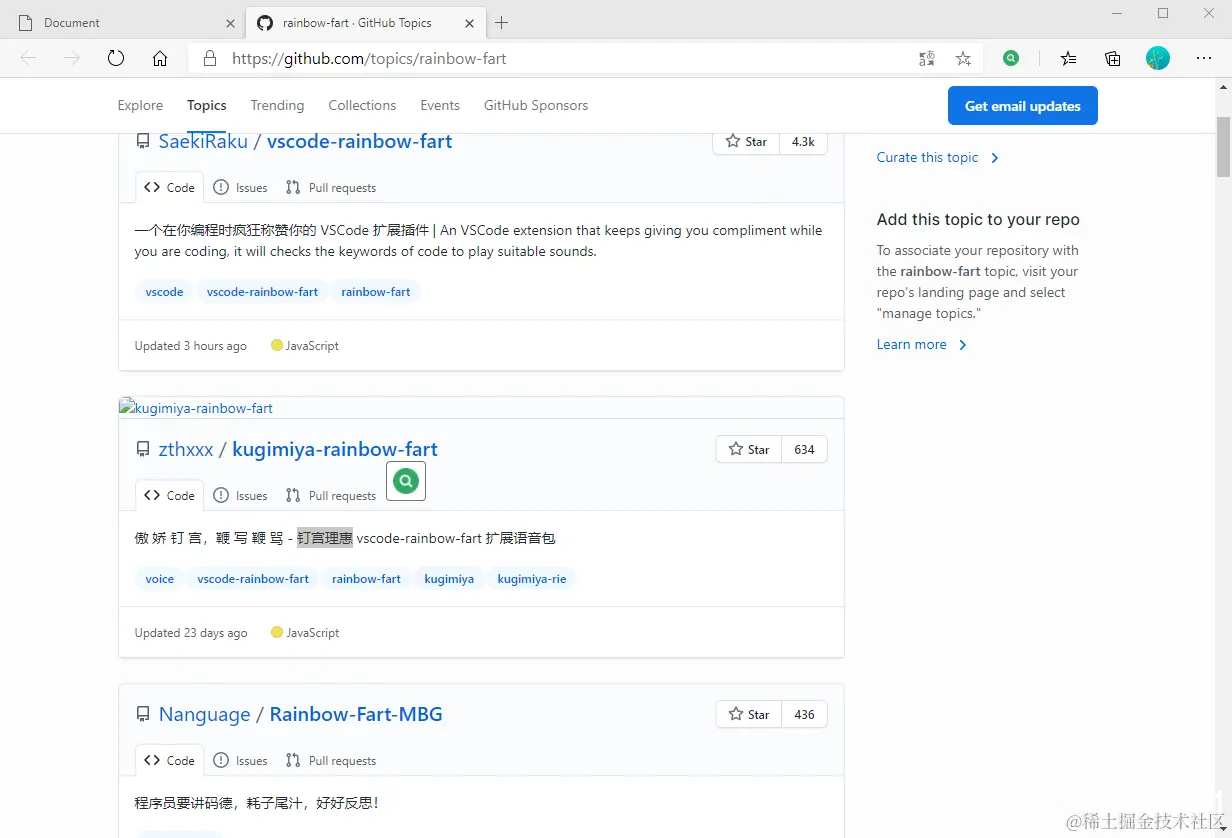Add page to favorites with star icon

point(963,59)
